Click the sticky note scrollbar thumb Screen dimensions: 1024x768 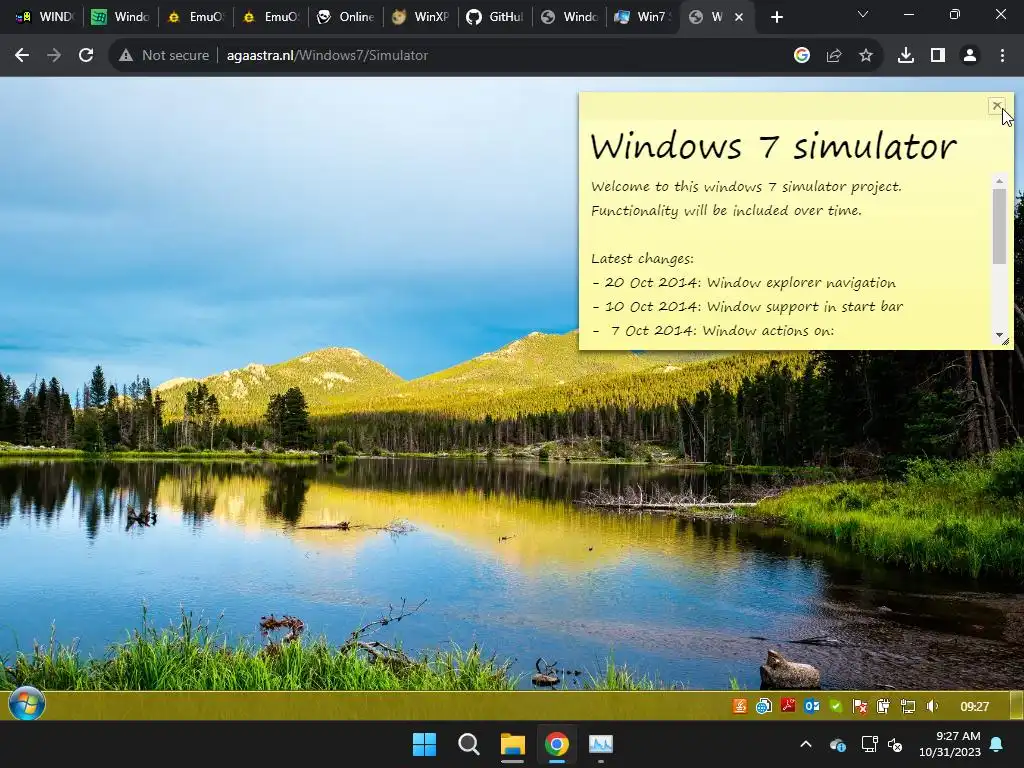[x=999, y=226]
